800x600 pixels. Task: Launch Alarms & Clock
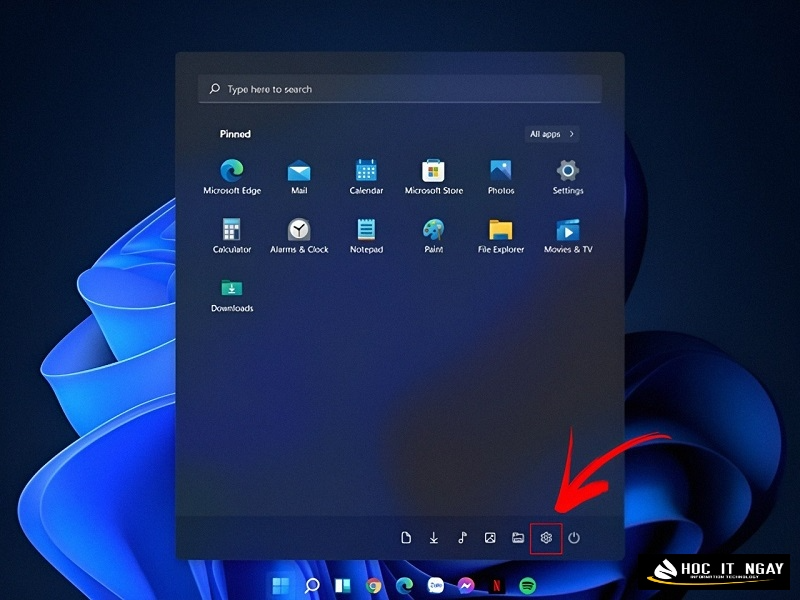pos(299,236)
